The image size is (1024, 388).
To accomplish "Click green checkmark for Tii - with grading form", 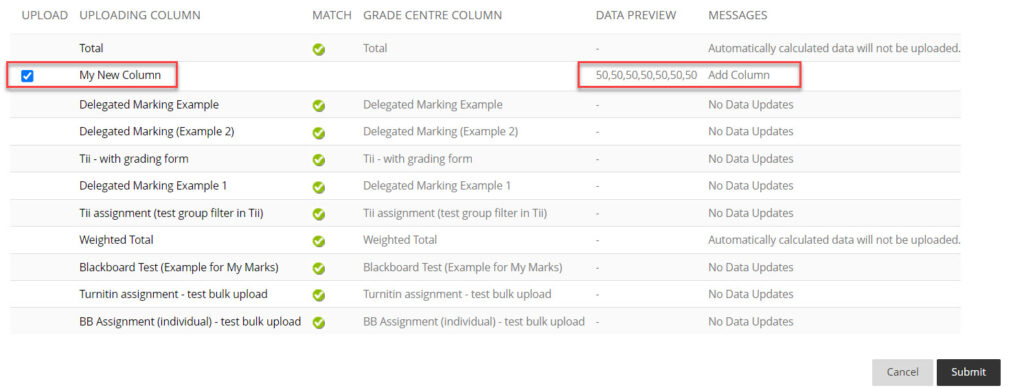I will coord(319,159).
